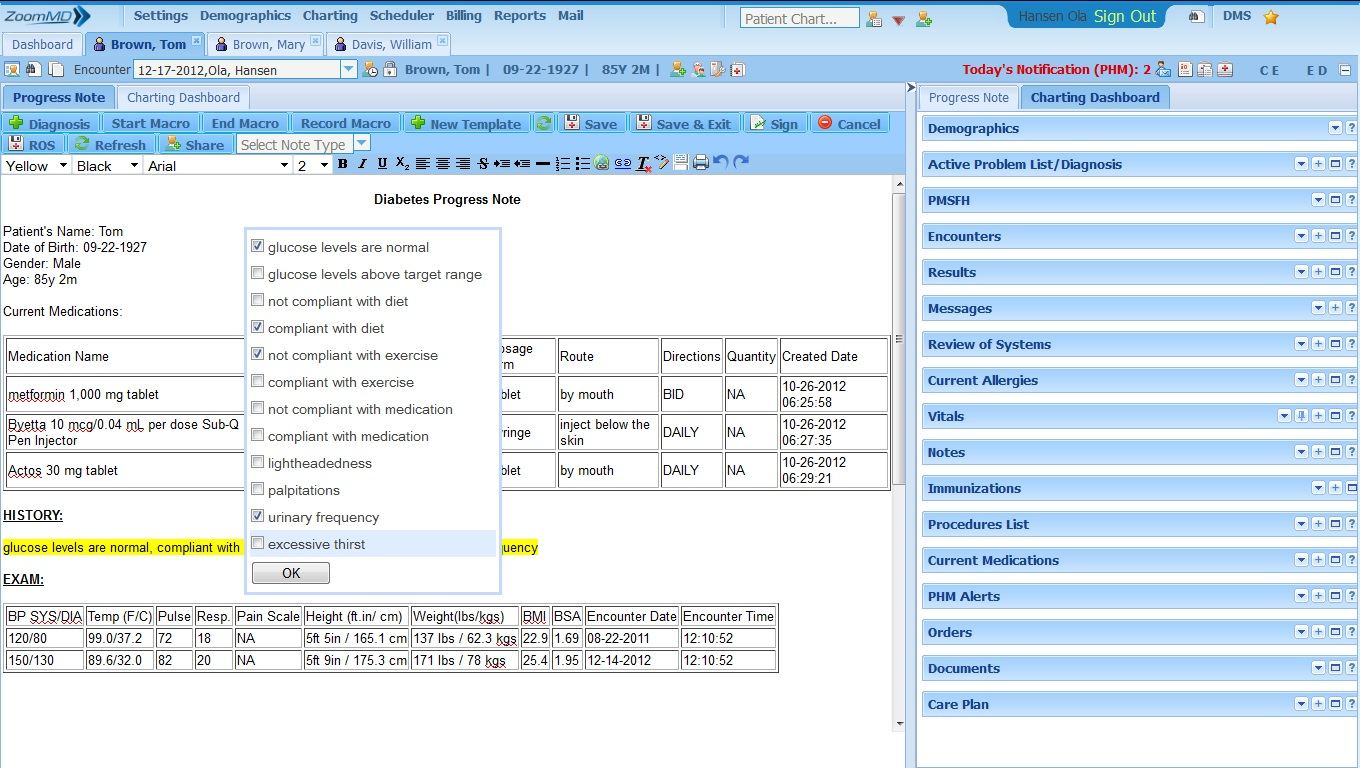Screen dimensions: 1360x768
Task: Check the 'lightheadedness' checkbox
Action: point(258,462)
